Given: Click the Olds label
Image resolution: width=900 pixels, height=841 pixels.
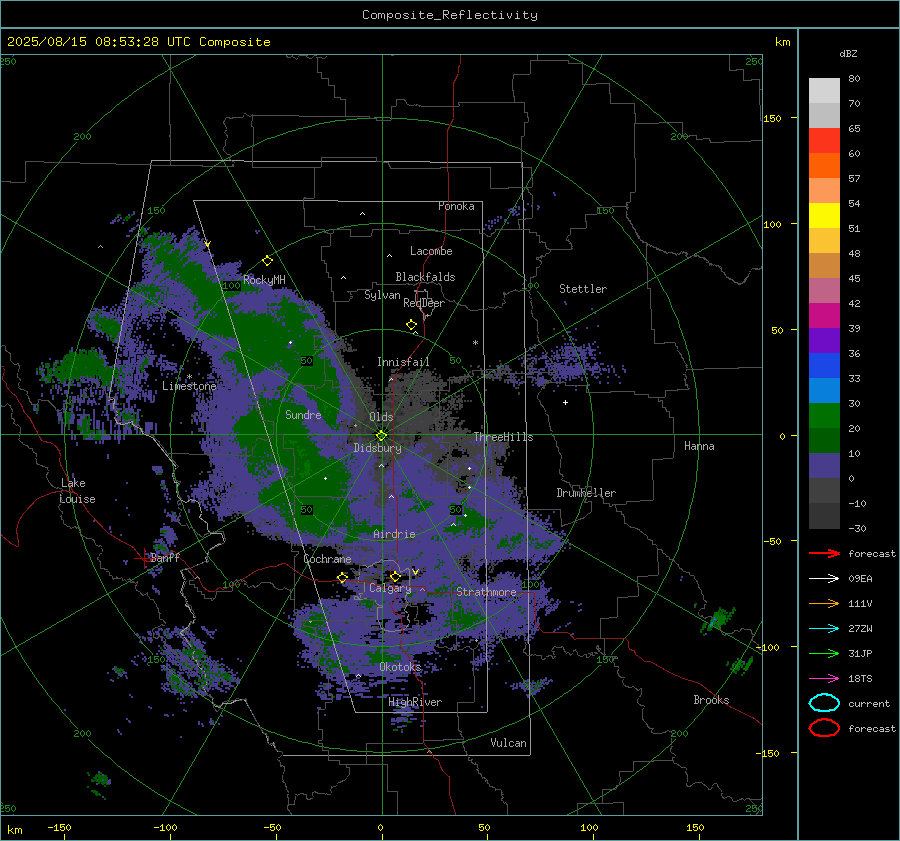Looking at the screenshot, I should (x=381, y=417).
